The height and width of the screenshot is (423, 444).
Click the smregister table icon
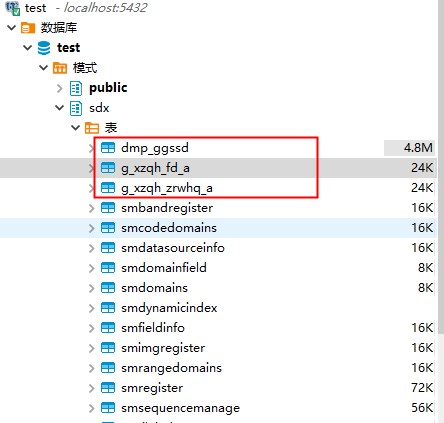[108, 388]
